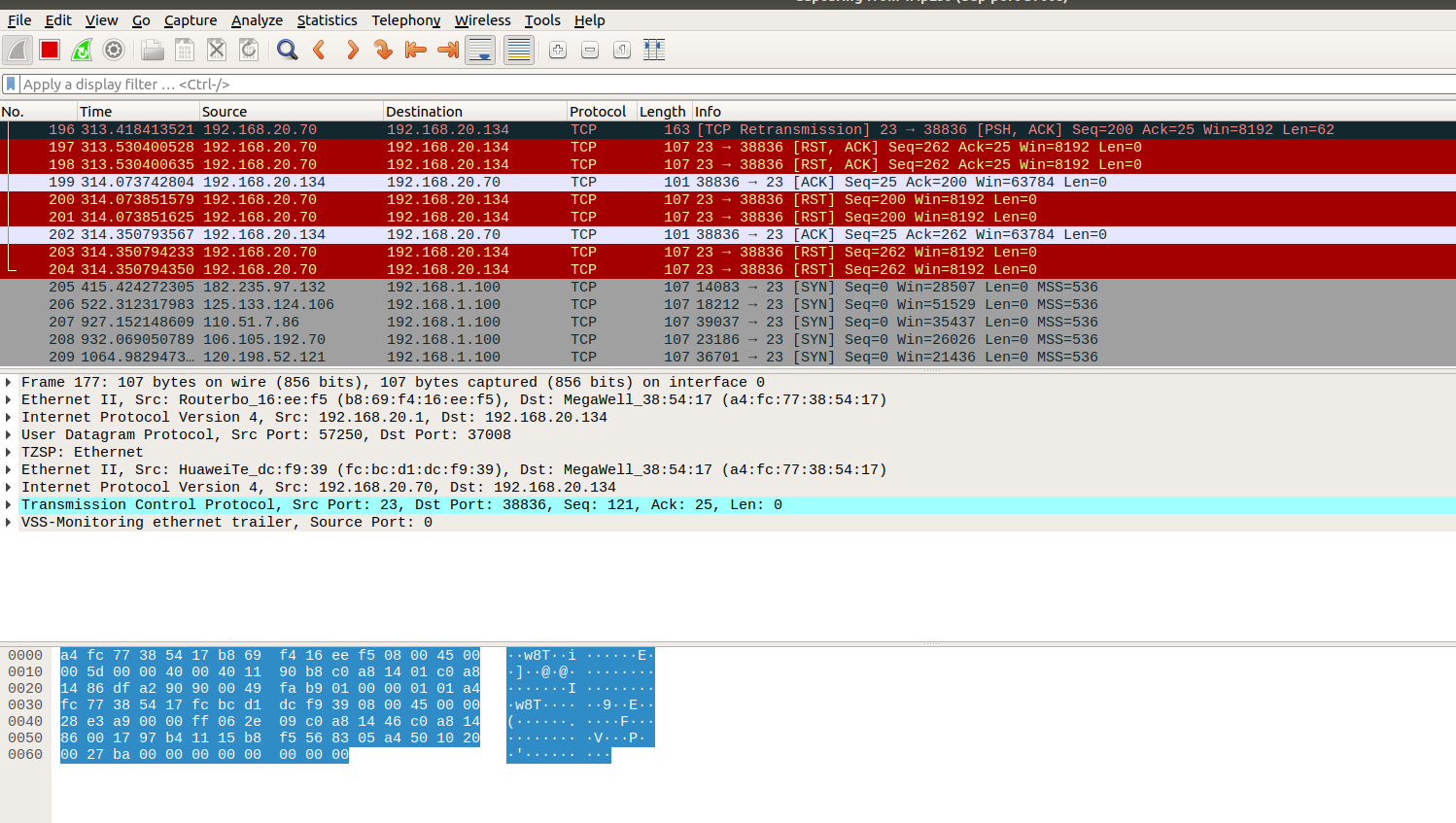1456x823 pixels.
Task: Expand Transmission Control Protocol details
Action: 9,505
